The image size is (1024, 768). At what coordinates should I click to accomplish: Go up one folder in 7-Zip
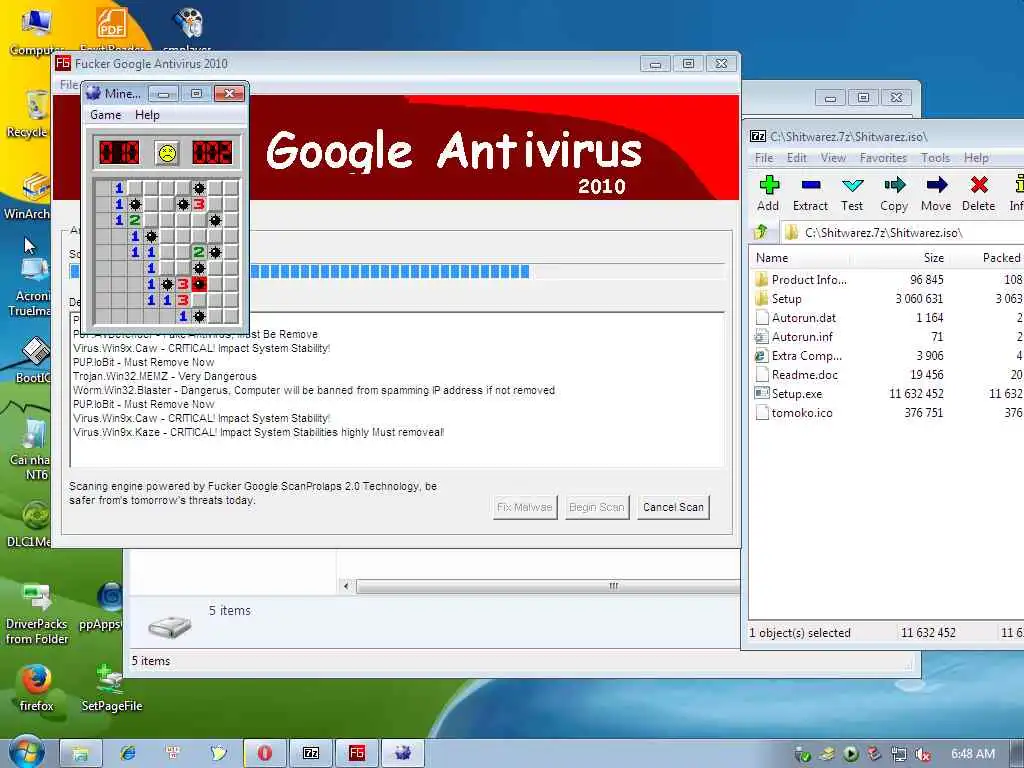point(761,232)
